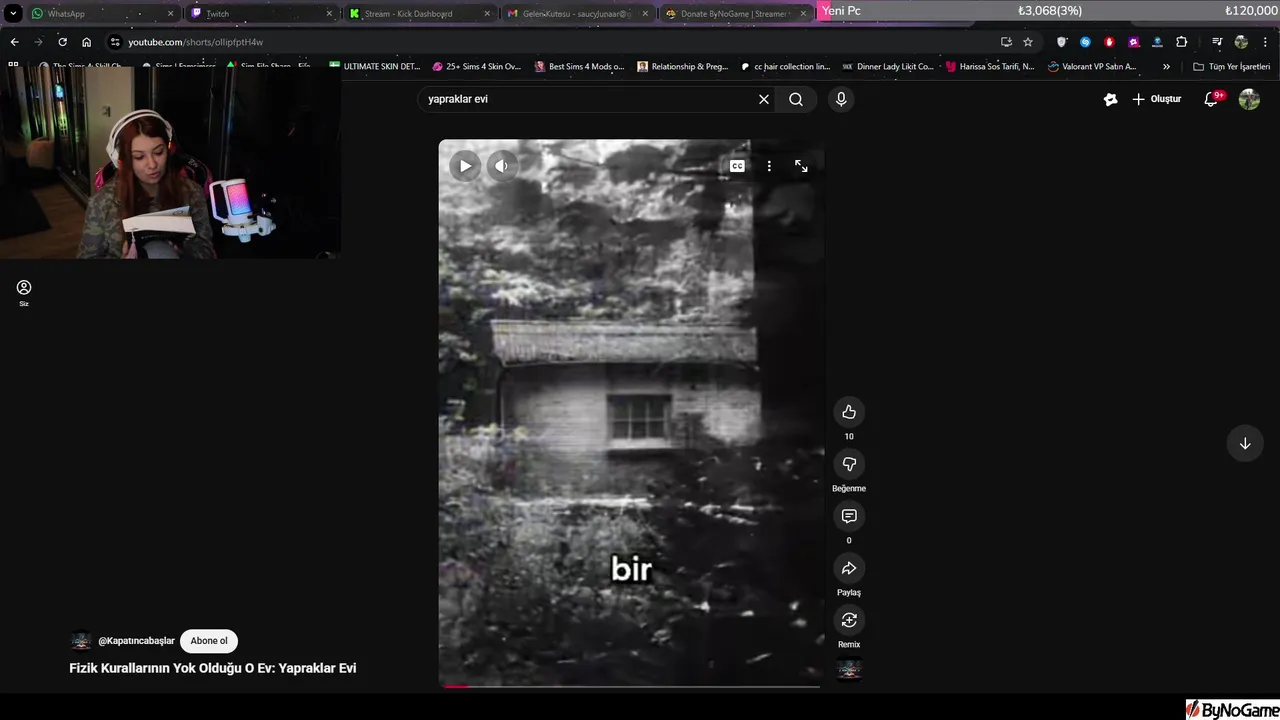Image resolution: width=1280 pixels, height=720 pixels.
Task: Like the Short with the thumbs-up icon
Action: click(849, 412)
